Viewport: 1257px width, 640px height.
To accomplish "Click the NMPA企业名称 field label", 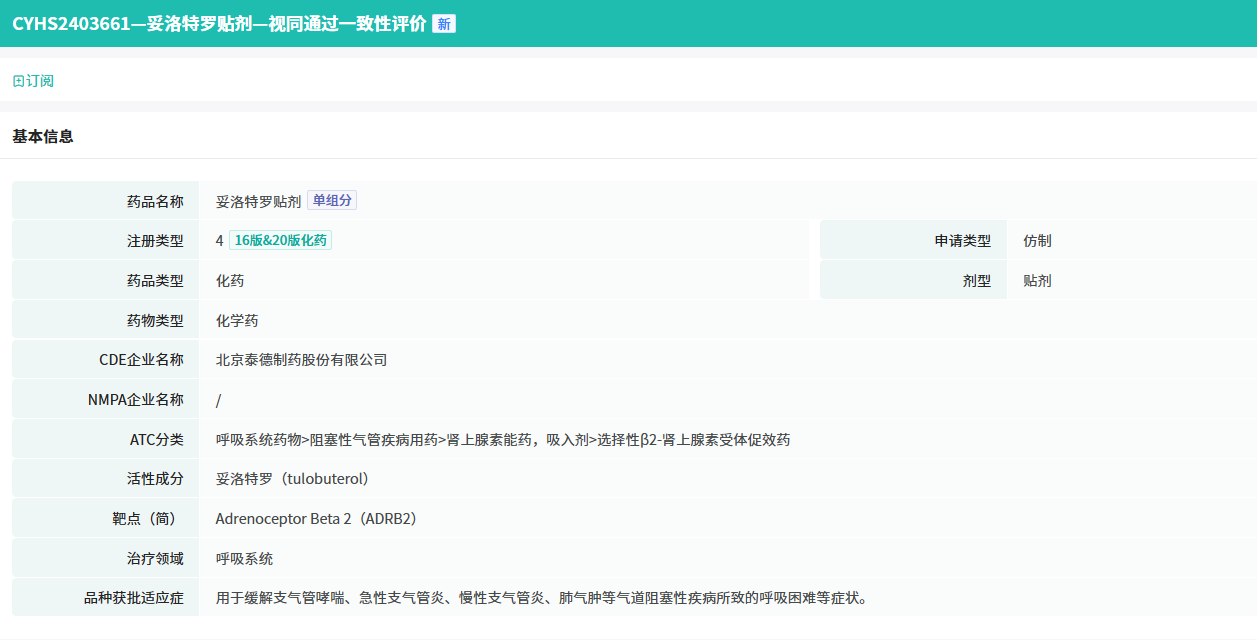I will (136, 400).
